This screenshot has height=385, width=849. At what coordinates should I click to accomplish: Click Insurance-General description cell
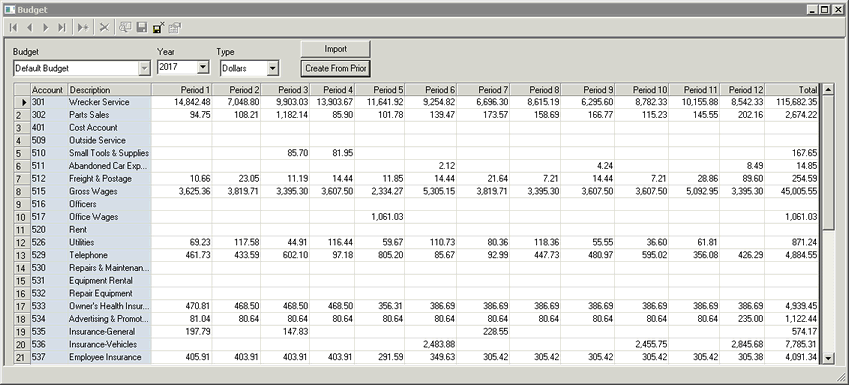(x=109, y=331)
